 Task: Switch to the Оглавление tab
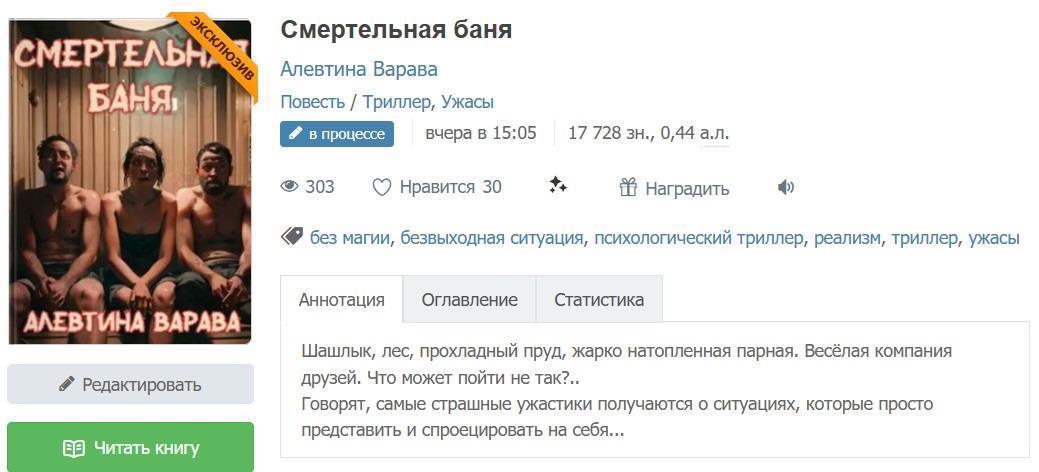point(469,299)
